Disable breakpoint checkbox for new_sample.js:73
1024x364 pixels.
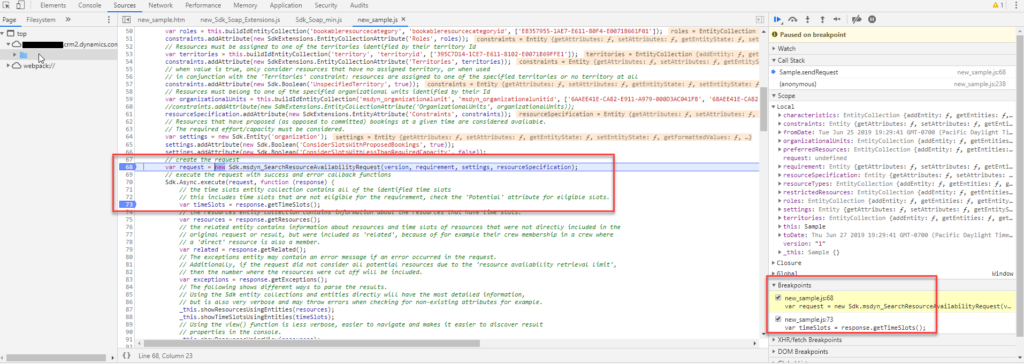coord(777,320)
